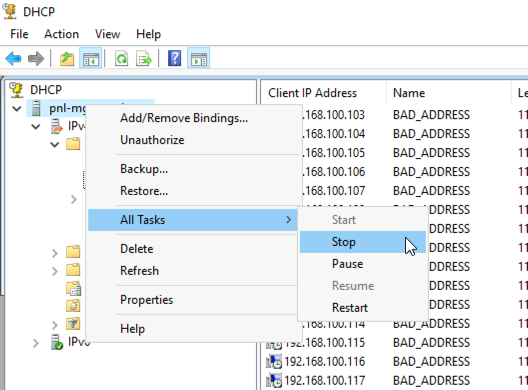Click the IPv4 node icon in tree
528x390 pixels.
coord(57,126)
